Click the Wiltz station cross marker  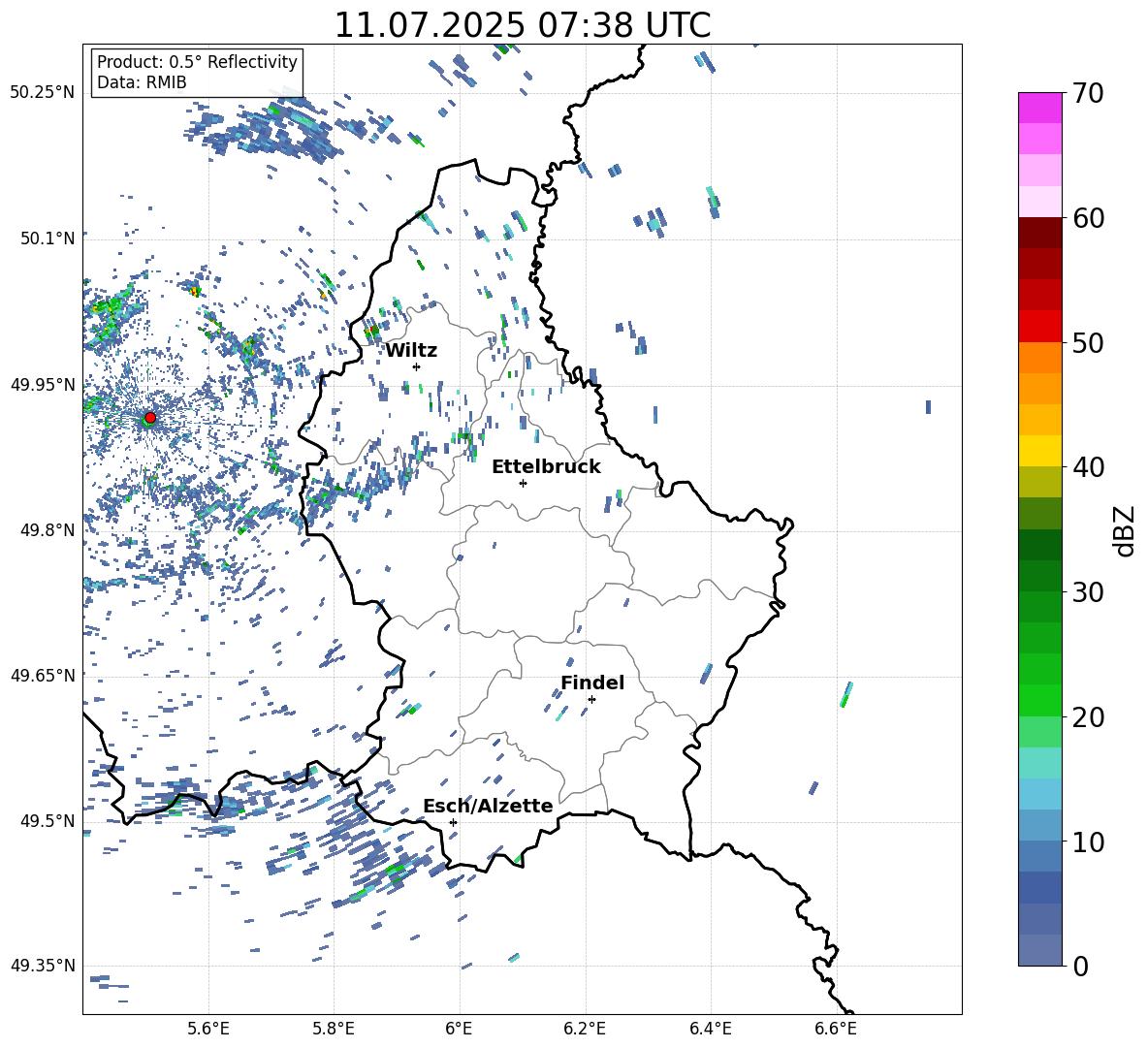[416, 366]
